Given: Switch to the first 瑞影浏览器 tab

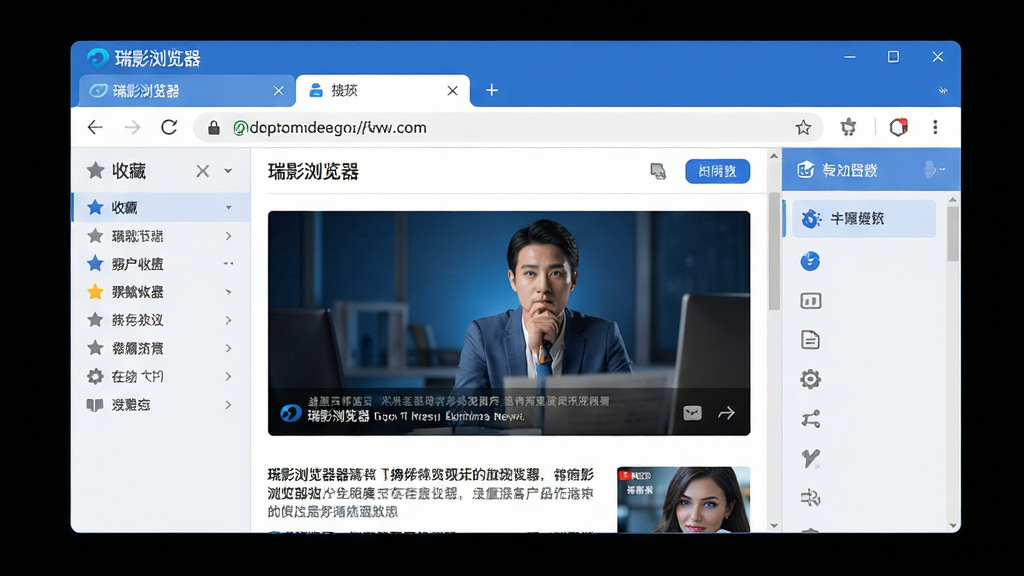Looking at the screenshot, I should pyautogui.click(x=186, y=91).
